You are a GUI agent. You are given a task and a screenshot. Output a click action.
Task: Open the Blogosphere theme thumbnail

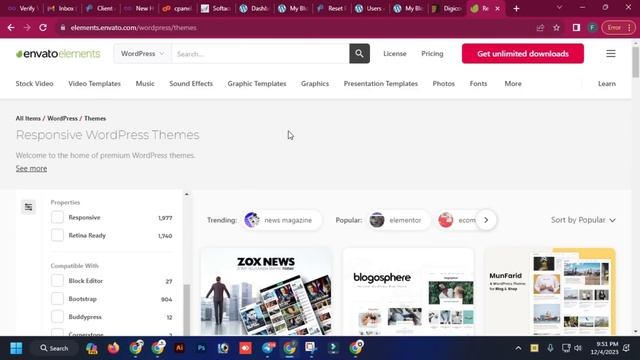(x=408, y=291)
